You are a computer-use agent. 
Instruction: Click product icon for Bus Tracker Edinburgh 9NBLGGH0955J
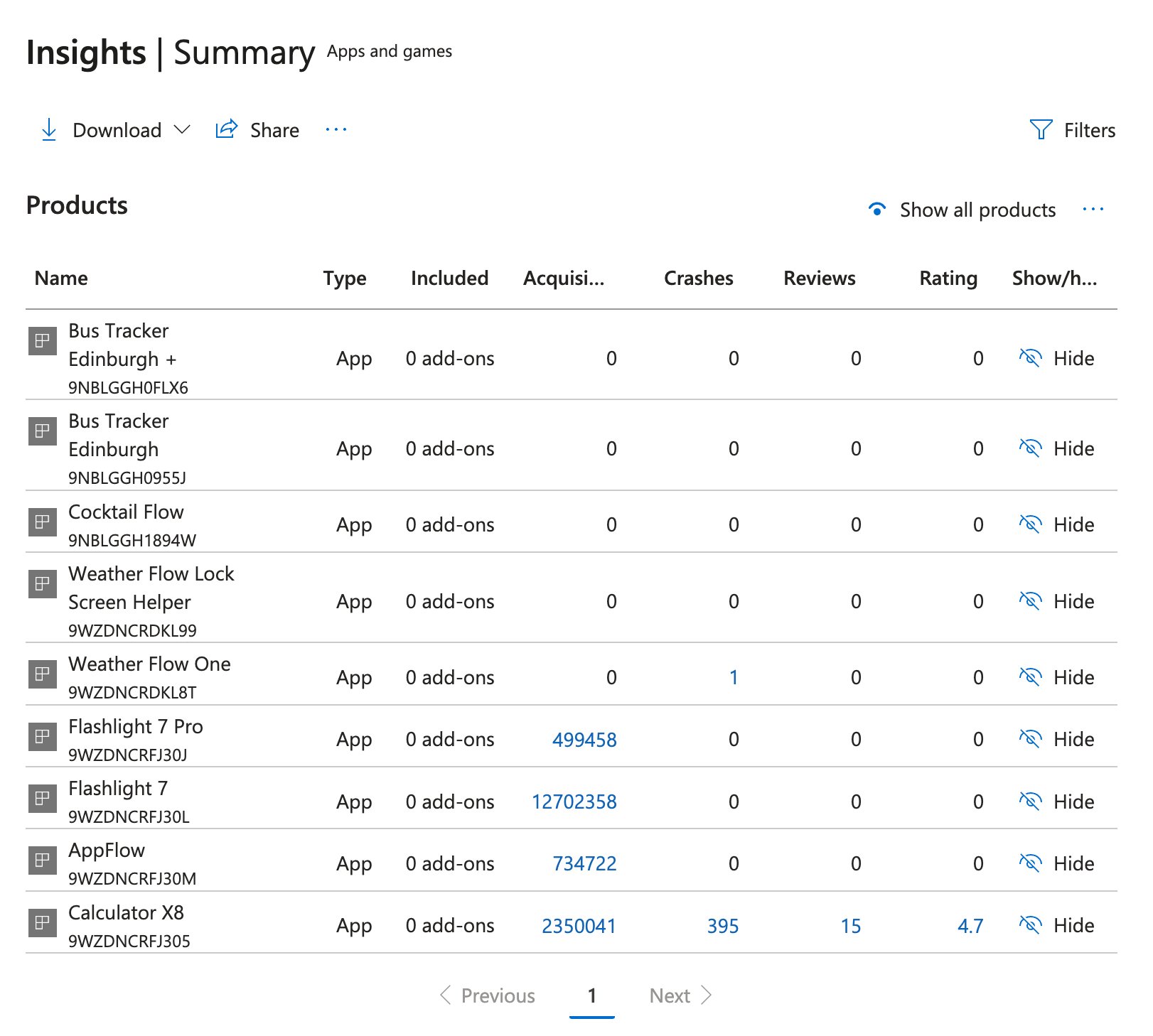tap(43, 431)
